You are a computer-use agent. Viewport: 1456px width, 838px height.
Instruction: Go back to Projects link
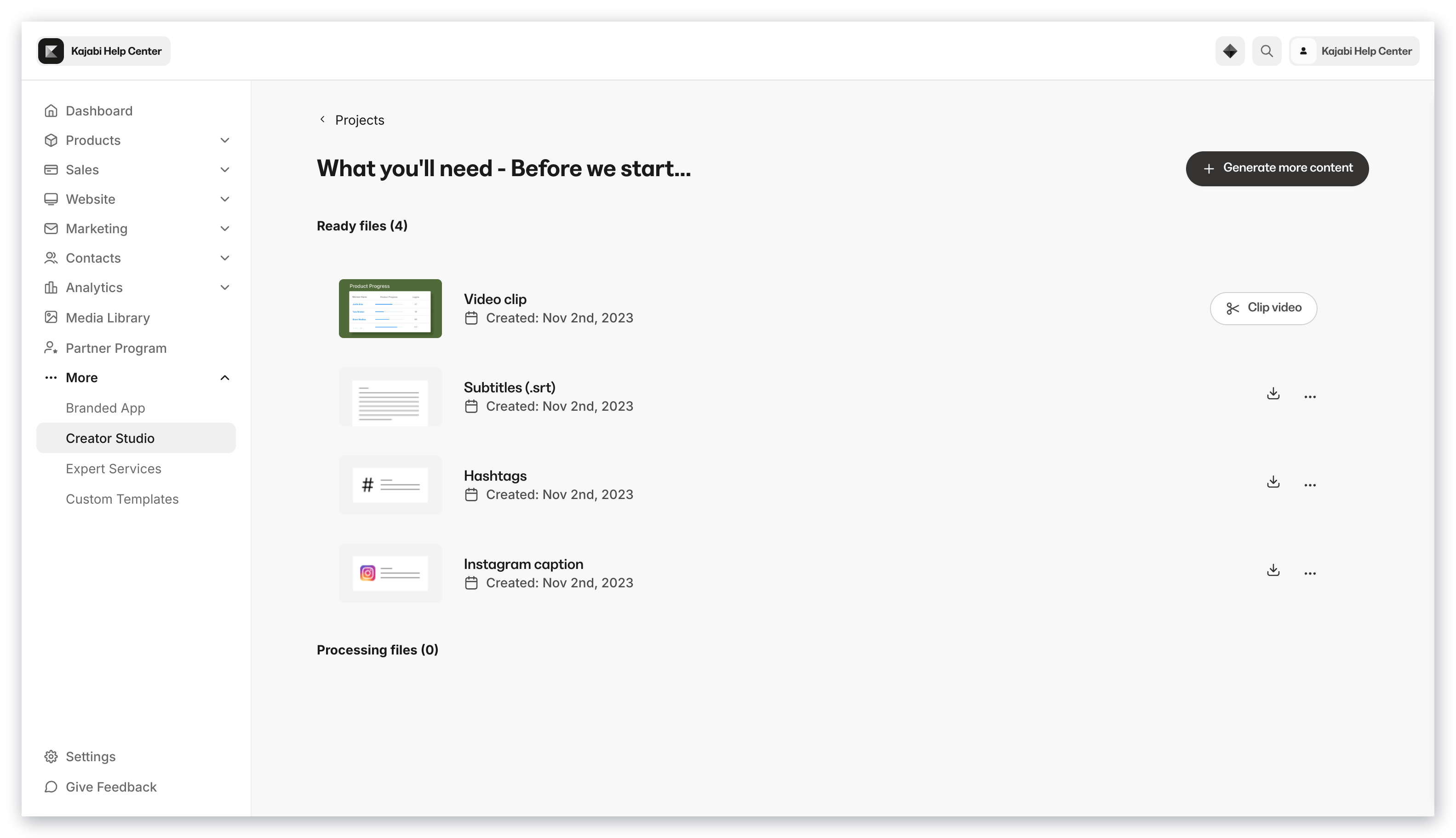click(360, 120)
